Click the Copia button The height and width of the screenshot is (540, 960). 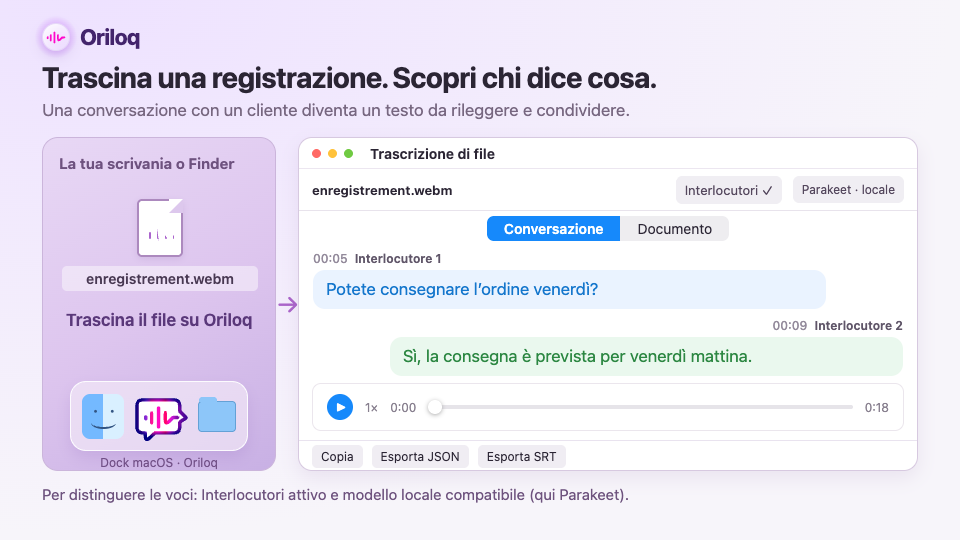pos(337,457)
